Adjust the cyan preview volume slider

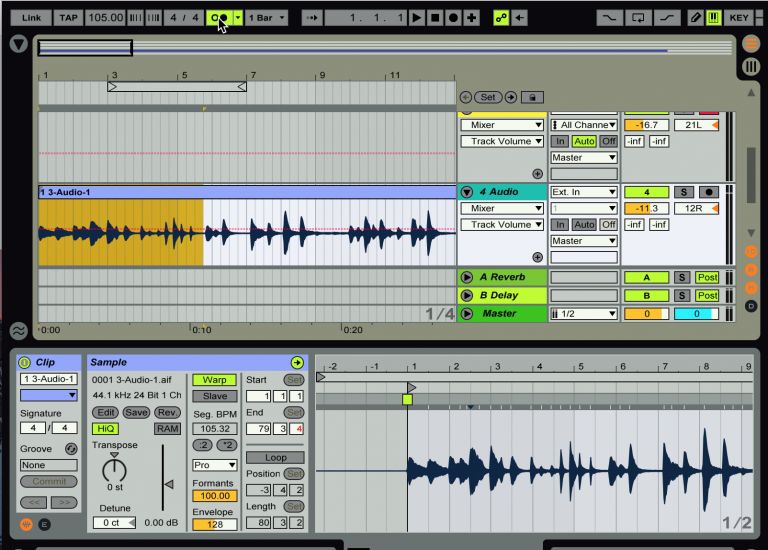click(x=696, y=314)
